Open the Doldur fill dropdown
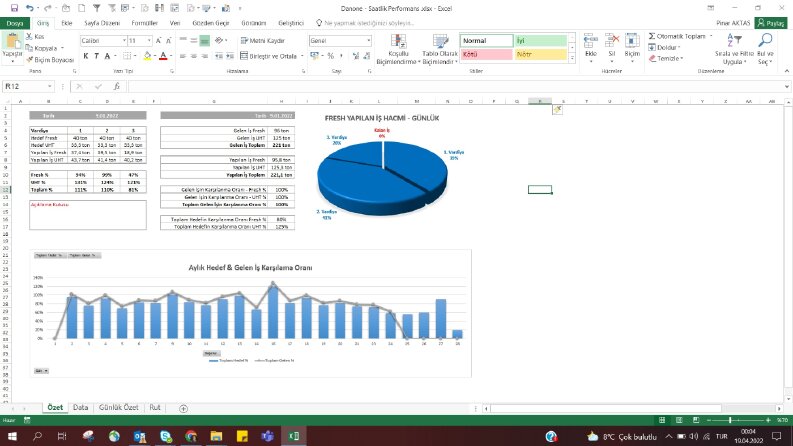793x446 pixels. click(x=665, y=48)
